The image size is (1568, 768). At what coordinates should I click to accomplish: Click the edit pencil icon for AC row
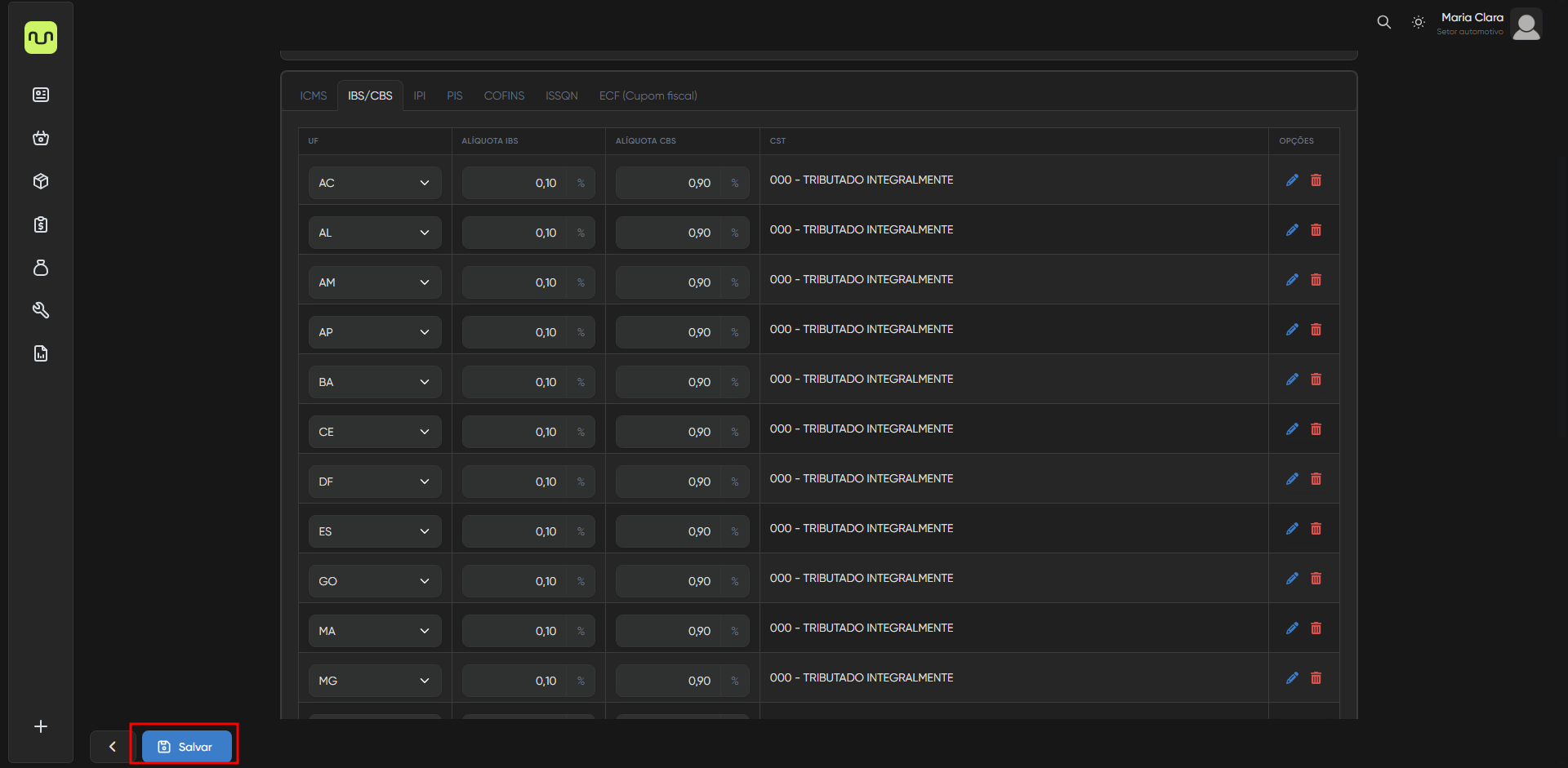(x=1292, y=180)
